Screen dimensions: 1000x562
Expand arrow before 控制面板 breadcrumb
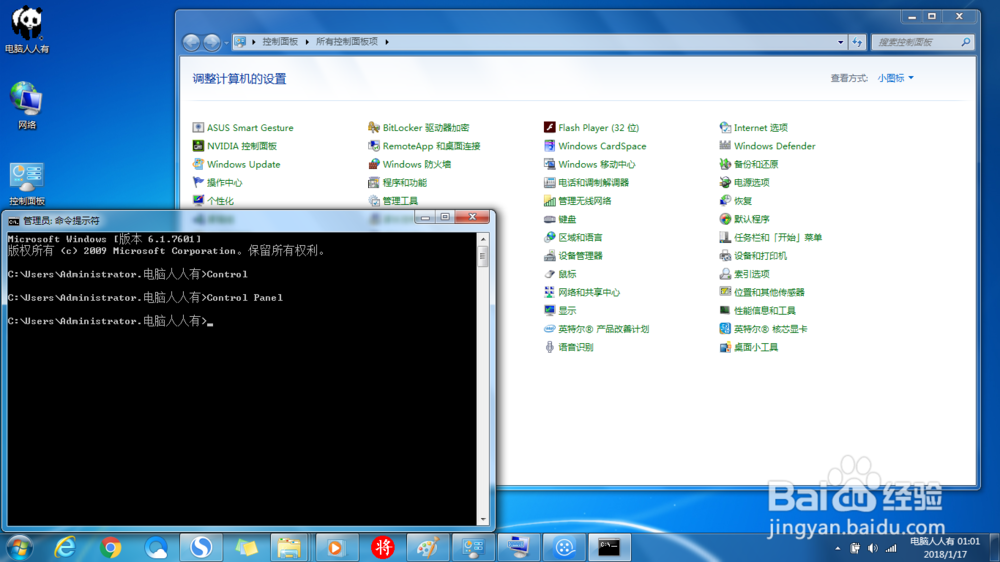point(253,41)
